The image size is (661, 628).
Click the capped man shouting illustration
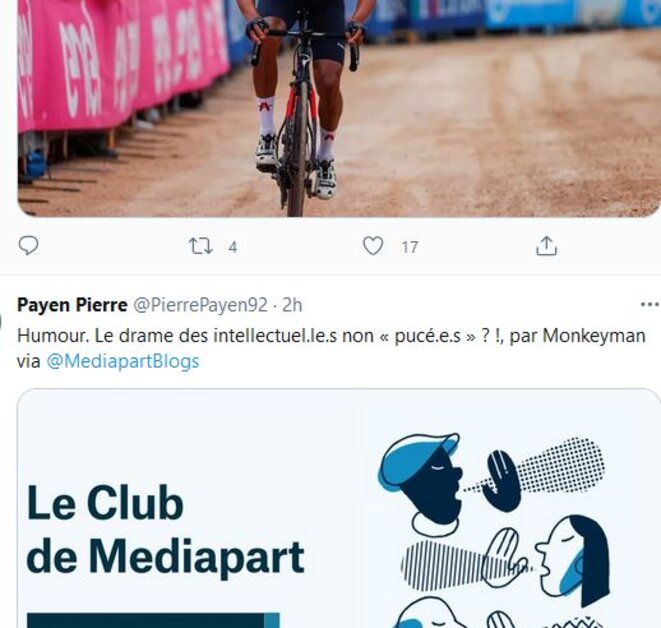tap(420, 484)
